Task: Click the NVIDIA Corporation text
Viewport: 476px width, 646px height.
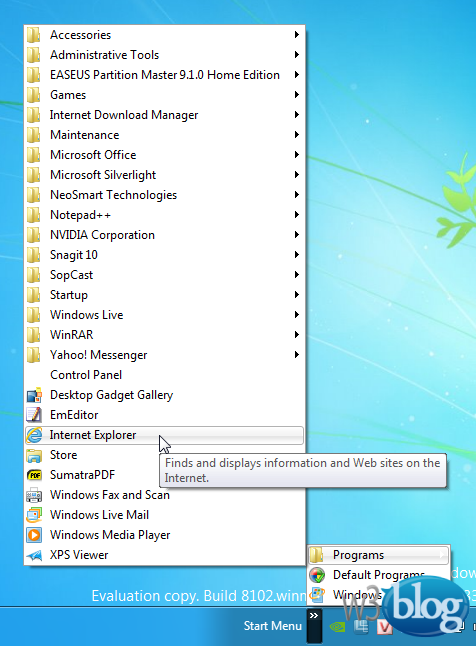Action: [102, 235]
